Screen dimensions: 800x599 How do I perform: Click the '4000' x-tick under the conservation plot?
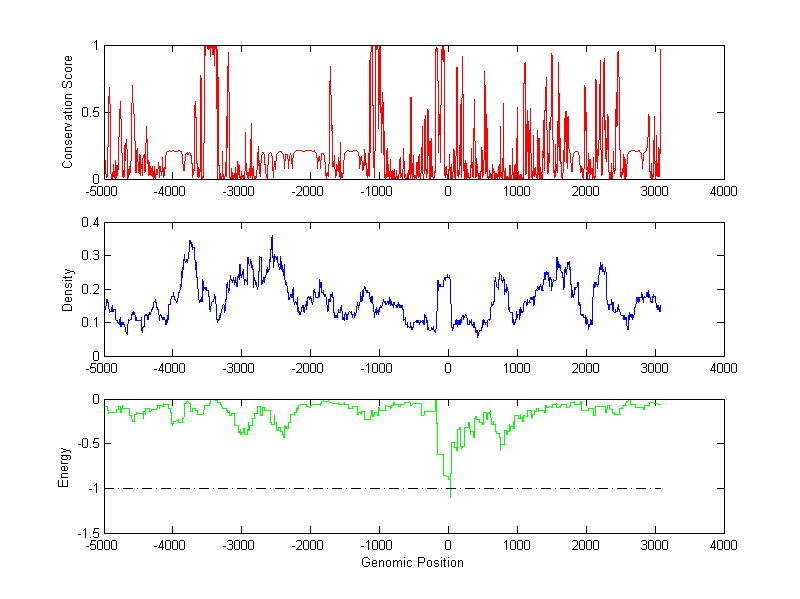point(723,190)
